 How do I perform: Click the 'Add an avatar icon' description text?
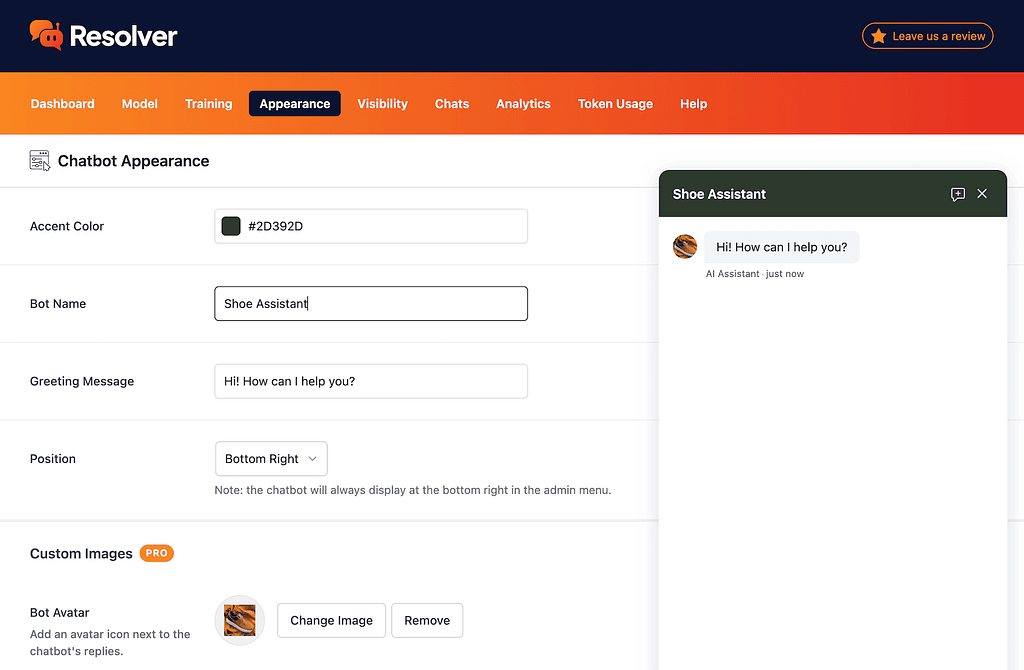[110, 643]
